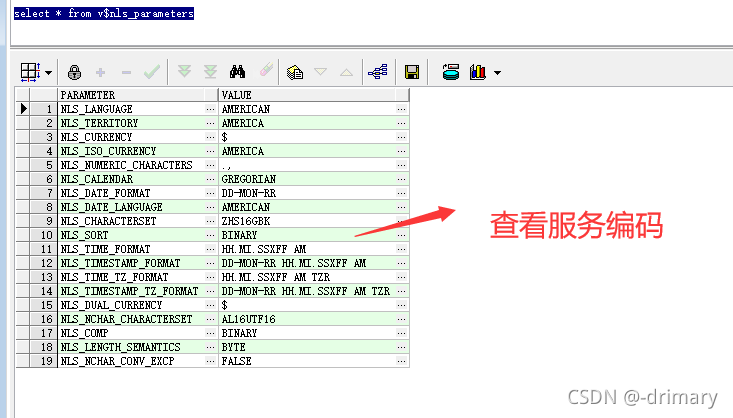The height and width of the screenshot is (418, 733).
Task: Open the chart bar graph icon
Action: click(478, 72)
